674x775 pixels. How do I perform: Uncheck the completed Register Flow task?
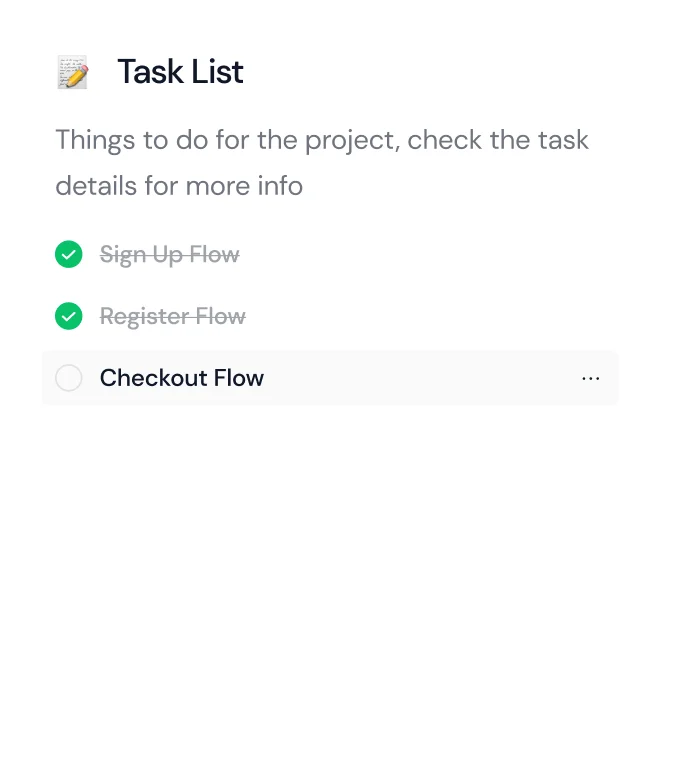click(69, 316)
